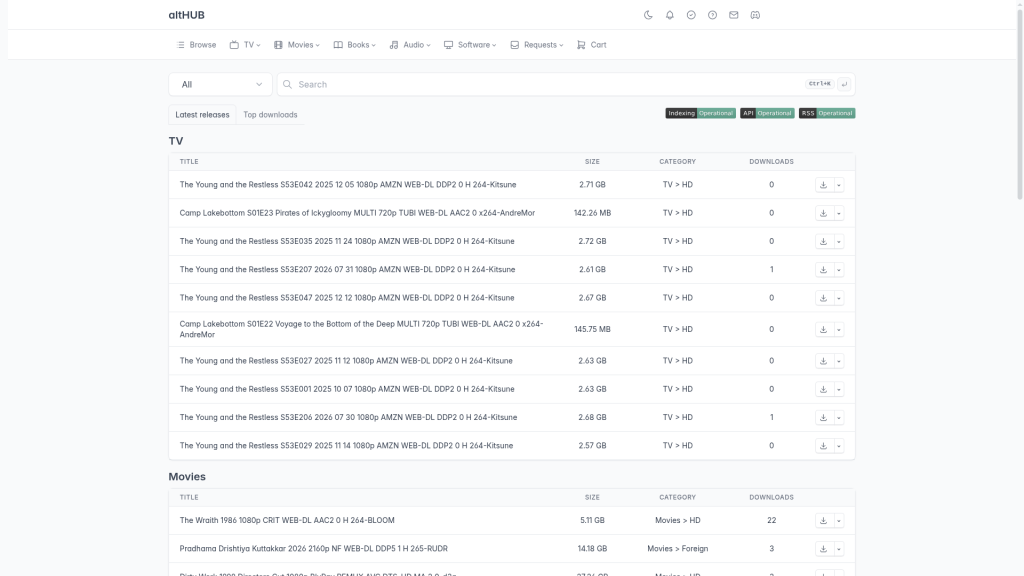
Task: Expand the Software navigation menu
Action: tap(470, 45)
